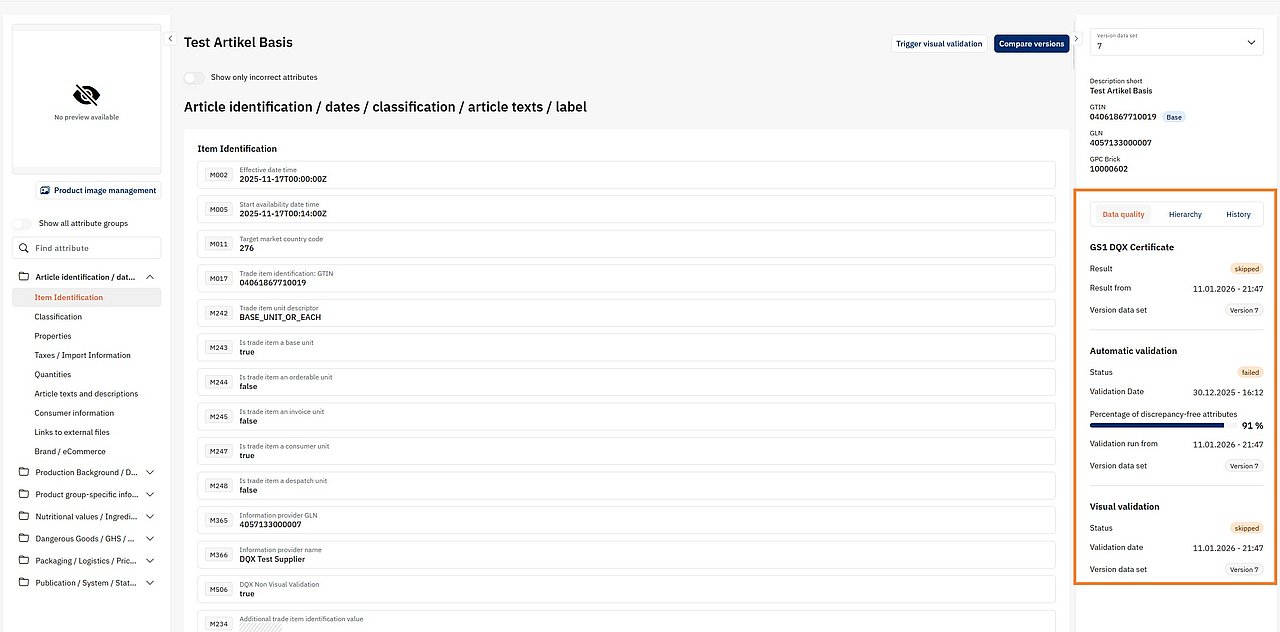The image size is (1280, 632).
Task: Click the magnifier icon in Find attribute
Action: (x=24, y=248)
